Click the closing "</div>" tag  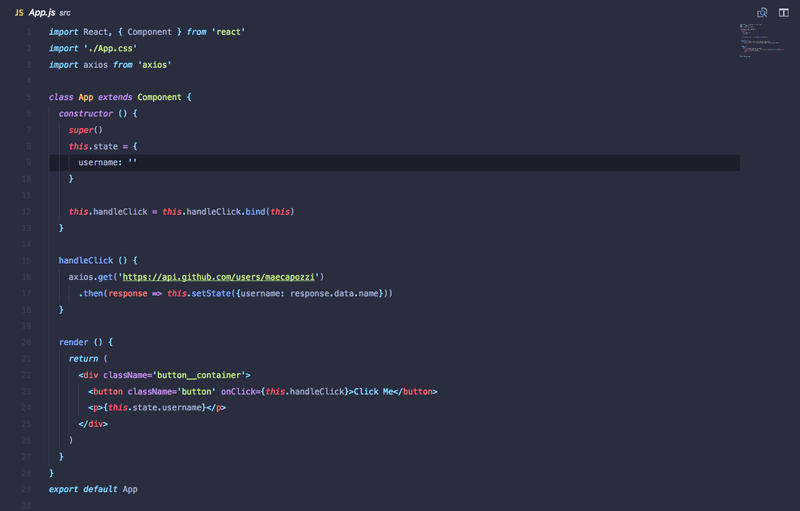pos(93,424)
